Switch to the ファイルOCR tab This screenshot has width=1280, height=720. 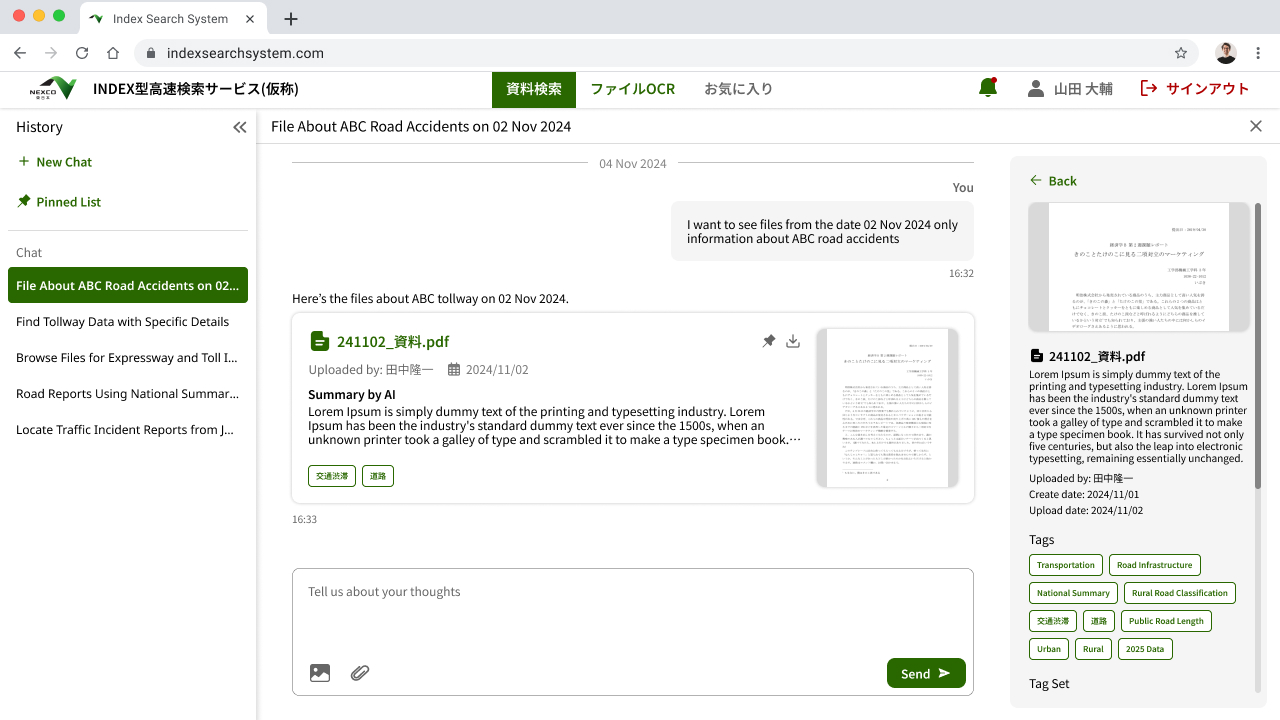pos(632,89)
